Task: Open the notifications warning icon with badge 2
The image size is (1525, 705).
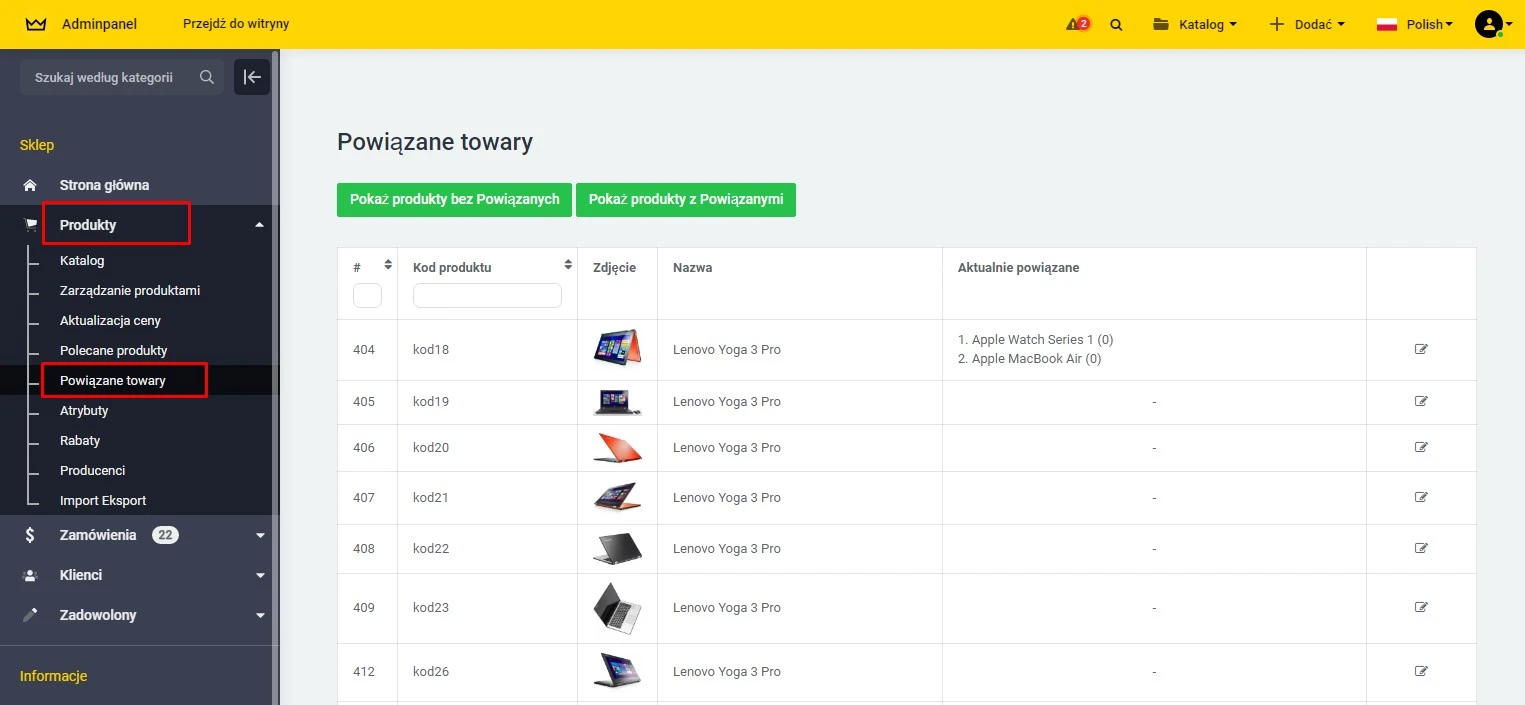Action: pyautogui.click(x=1075, y=23)
